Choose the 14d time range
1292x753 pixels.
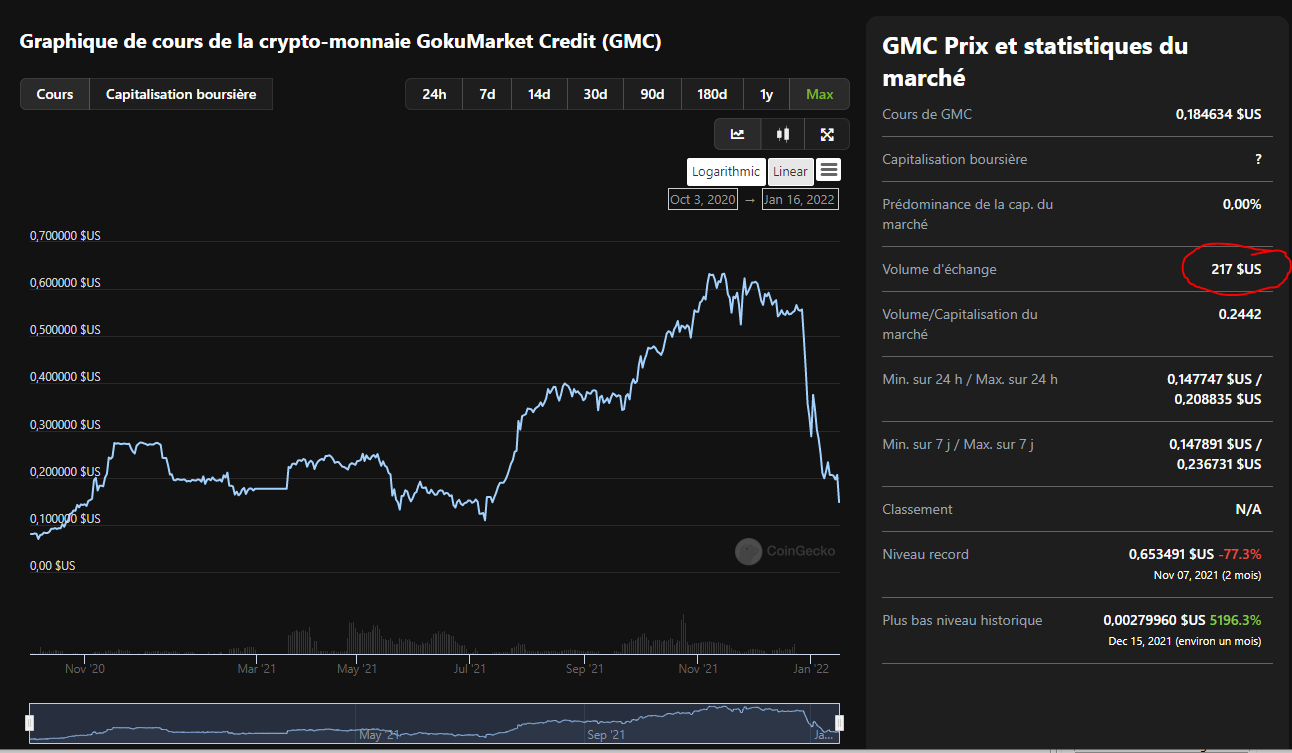point(539,94)
